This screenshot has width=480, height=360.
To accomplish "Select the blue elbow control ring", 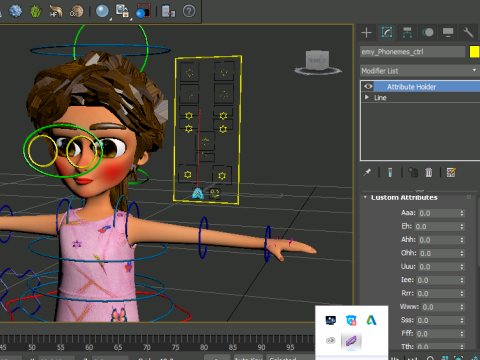I will (203, 238).
